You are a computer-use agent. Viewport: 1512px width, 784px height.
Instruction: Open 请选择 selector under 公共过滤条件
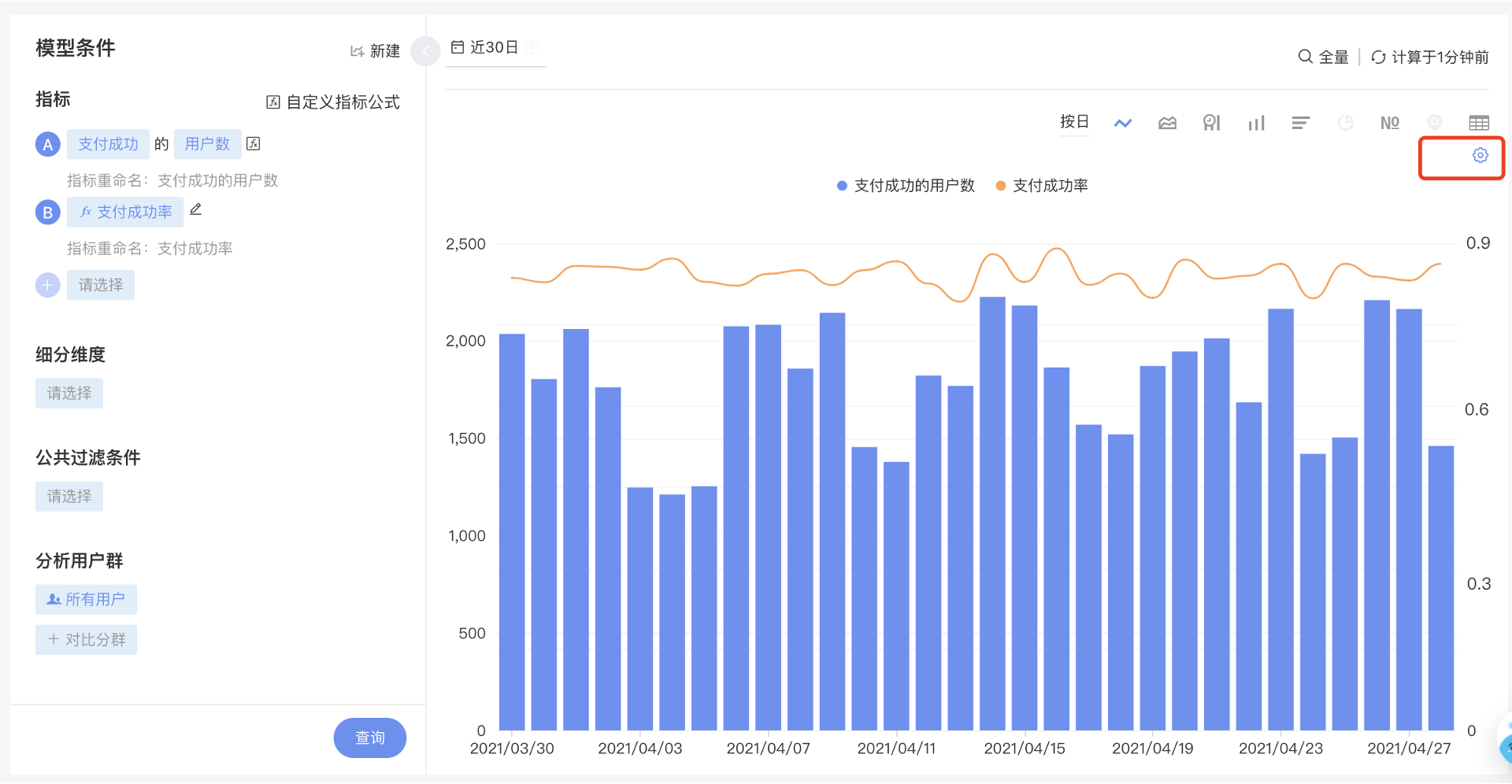(69, 497)
